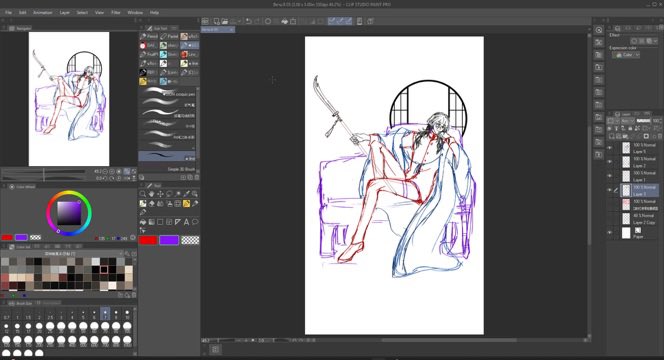This screenshot has height=360, width=664.
Task: Click the canvas horizontal scrollbar
Action: pos(449,340)
